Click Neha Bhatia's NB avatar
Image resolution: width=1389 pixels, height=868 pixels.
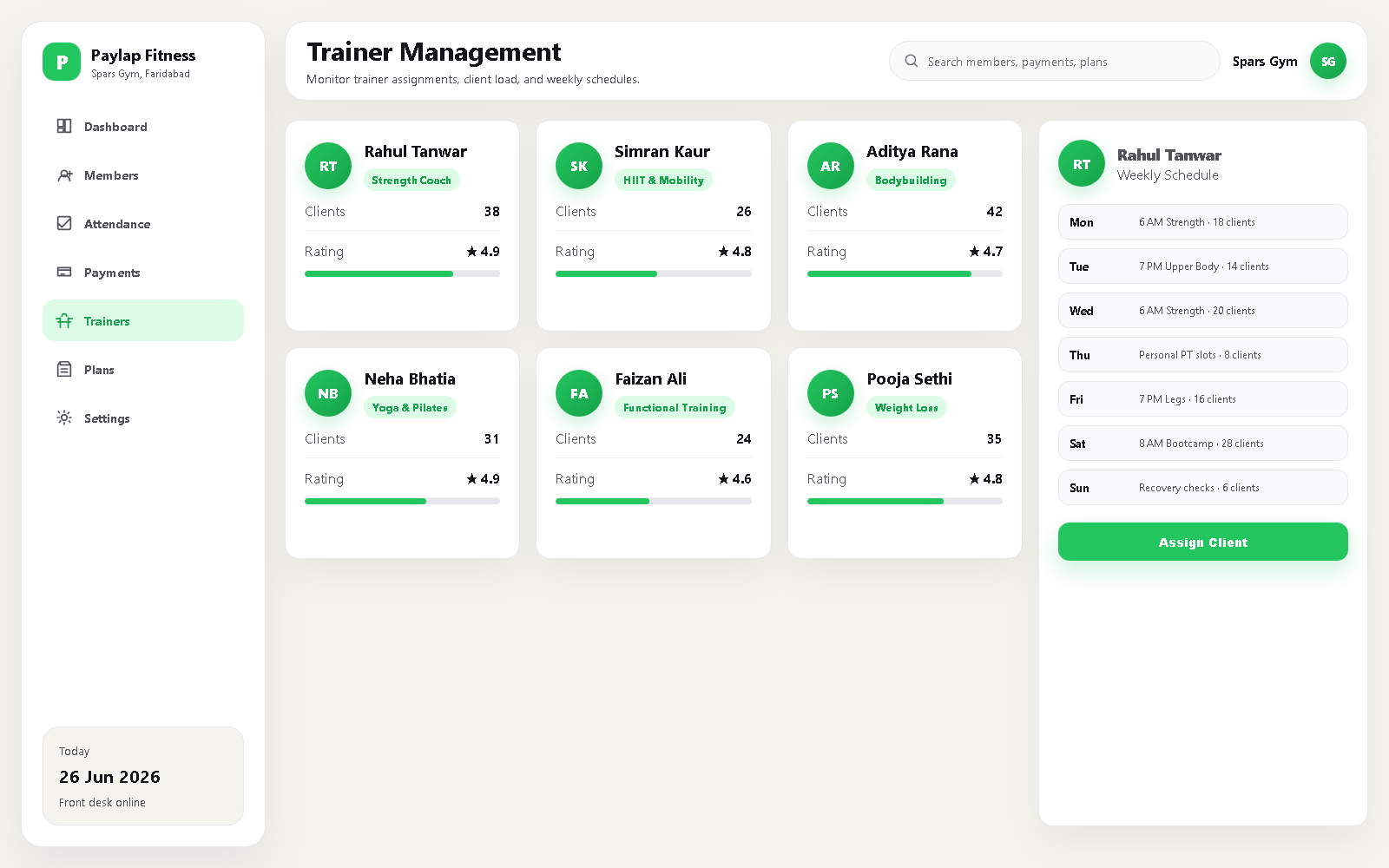point(328,393)
